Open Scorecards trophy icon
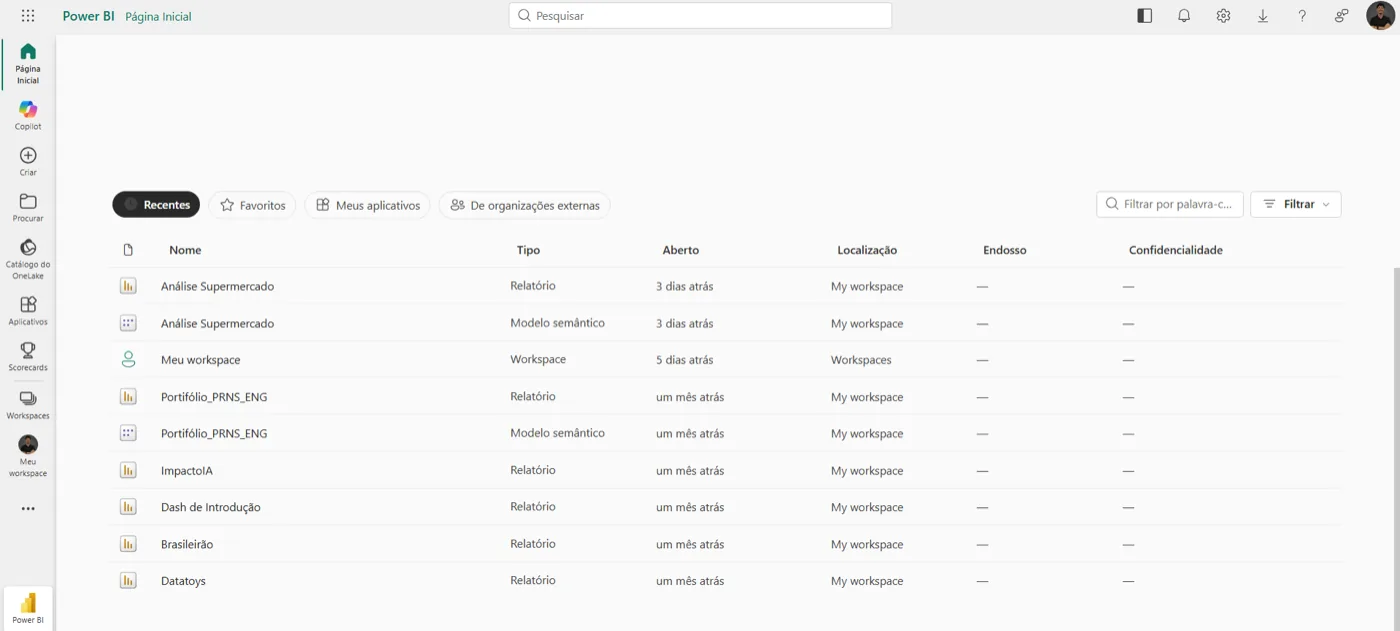Viewport: 1400px width, 631px height. point(28,350)
